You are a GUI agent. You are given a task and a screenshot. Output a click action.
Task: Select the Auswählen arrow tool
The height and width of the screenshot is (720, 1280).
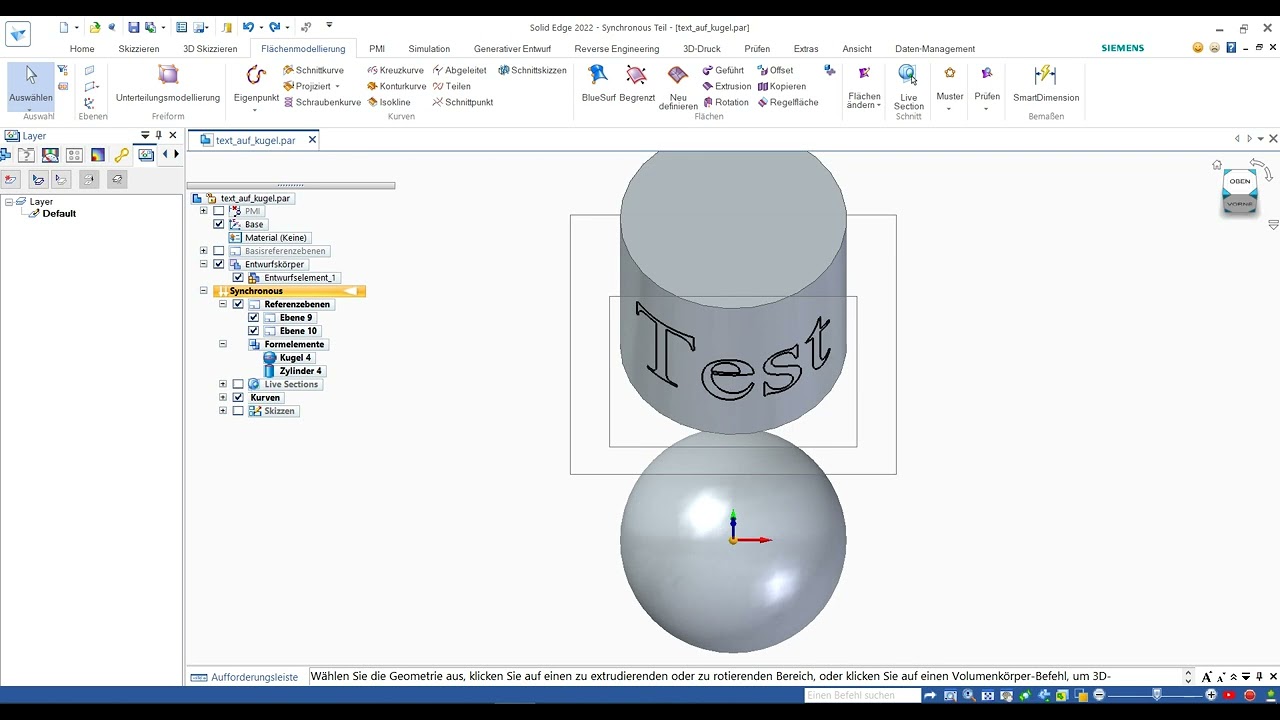click(31, 82)
